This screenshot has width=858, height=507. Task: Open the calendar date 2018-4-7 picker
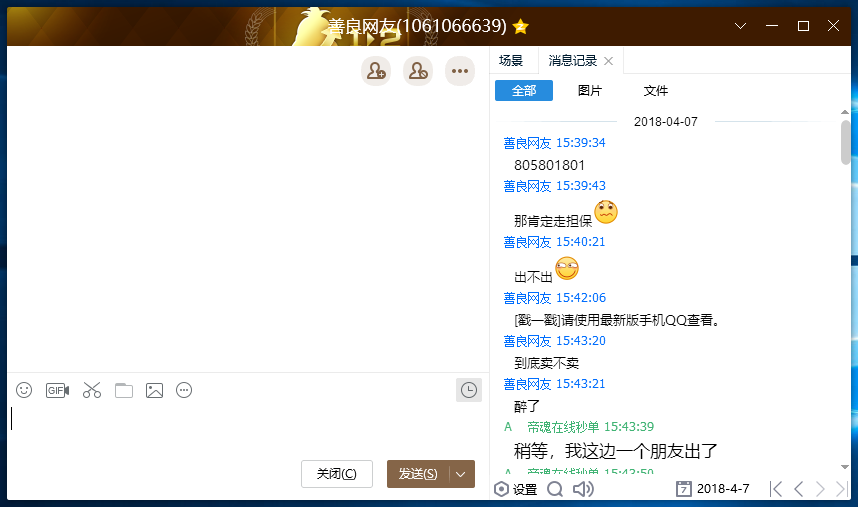(x=712, y=488)
